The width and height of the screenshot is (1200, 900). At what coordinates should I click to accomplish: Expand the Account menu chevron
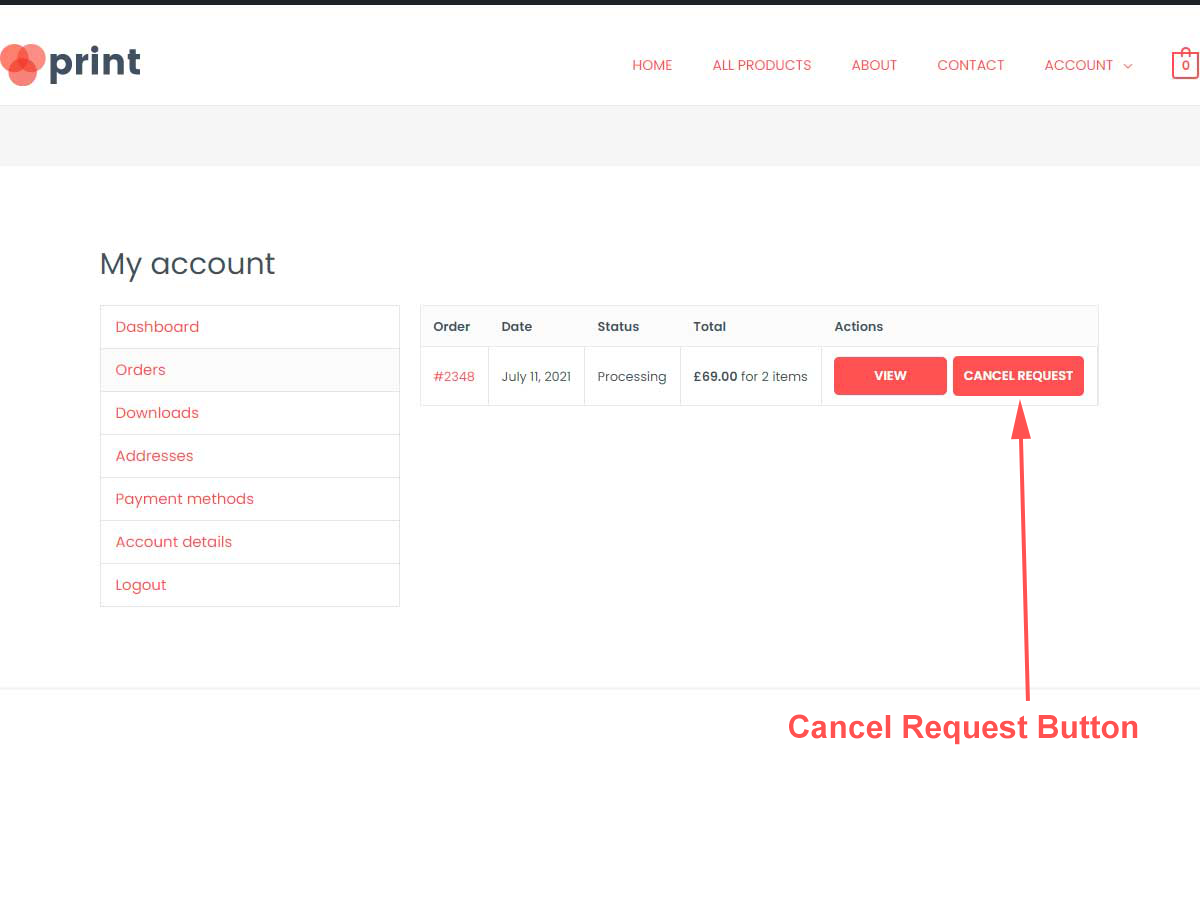(1128, 66)
